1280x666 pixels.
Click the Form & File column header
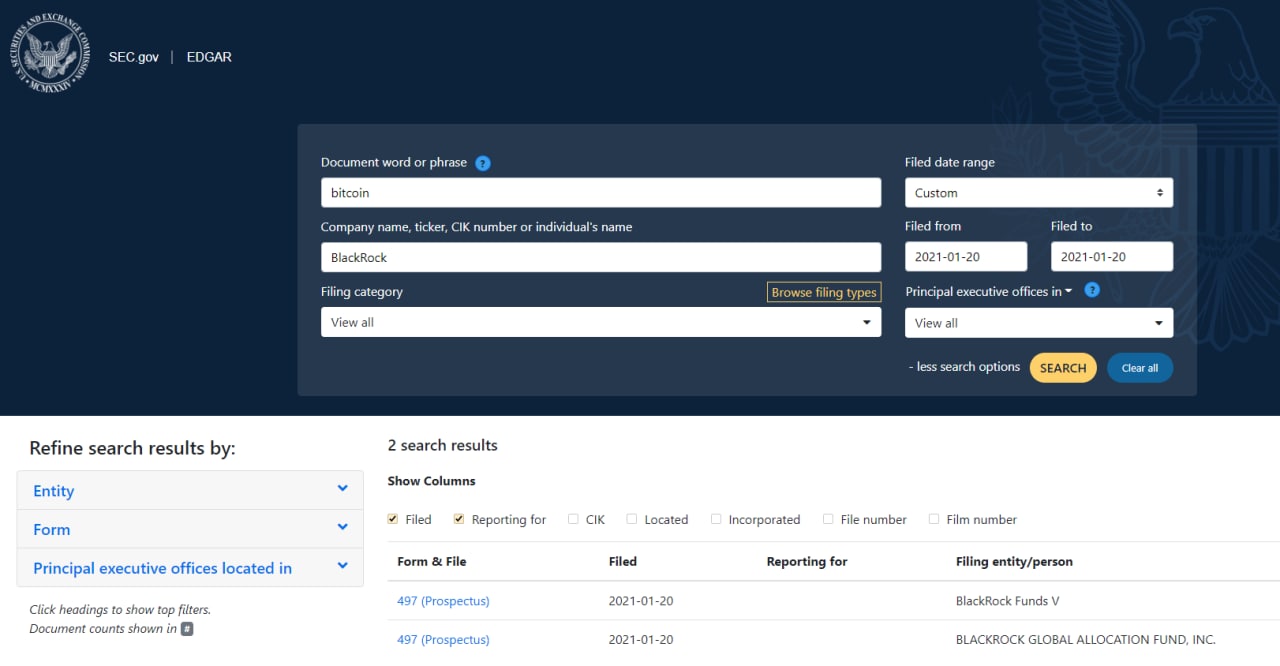point(432,561)
